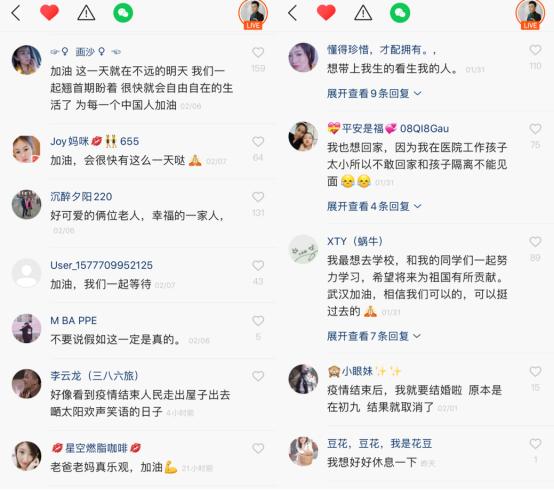554x490 pixels.
Task: Open LIVE avatar in right panel header
Action: (530, 14)
